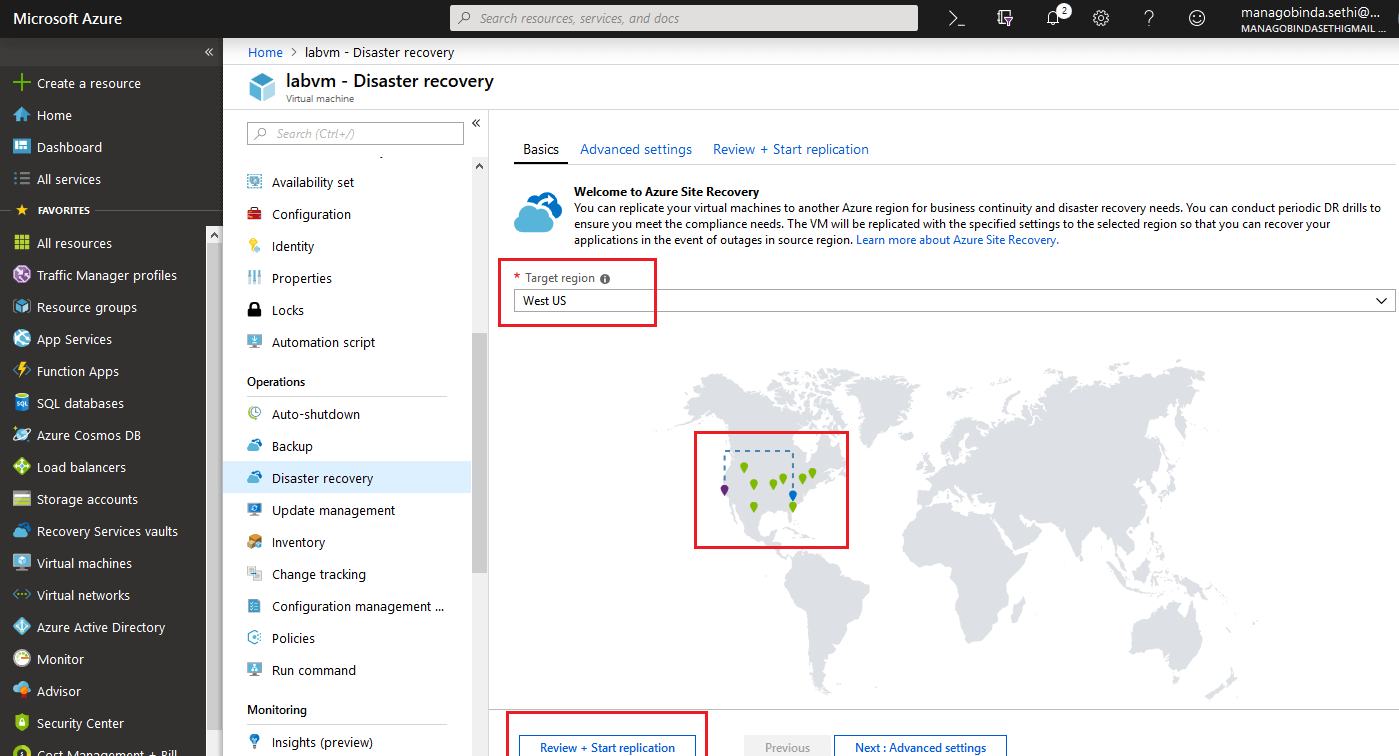The width and height of the screenshot is (1399, 756).
Task: Open Configuration menu item
Action: (311, 214)
